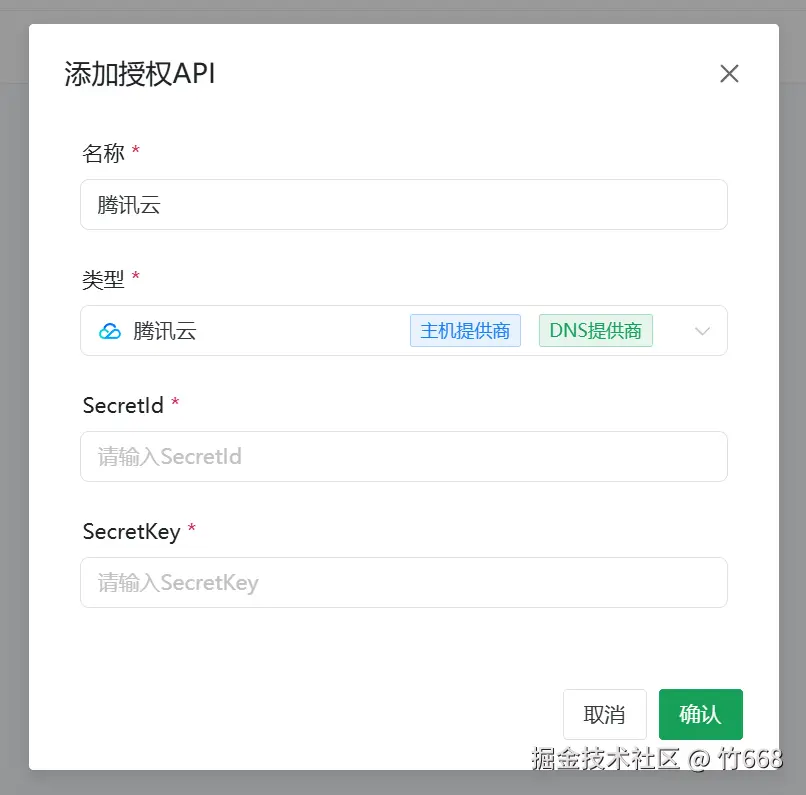Viewport: 806px width, 795px height.
Task: Click the 请输入SecretId input field
Action: pos(403,457)
